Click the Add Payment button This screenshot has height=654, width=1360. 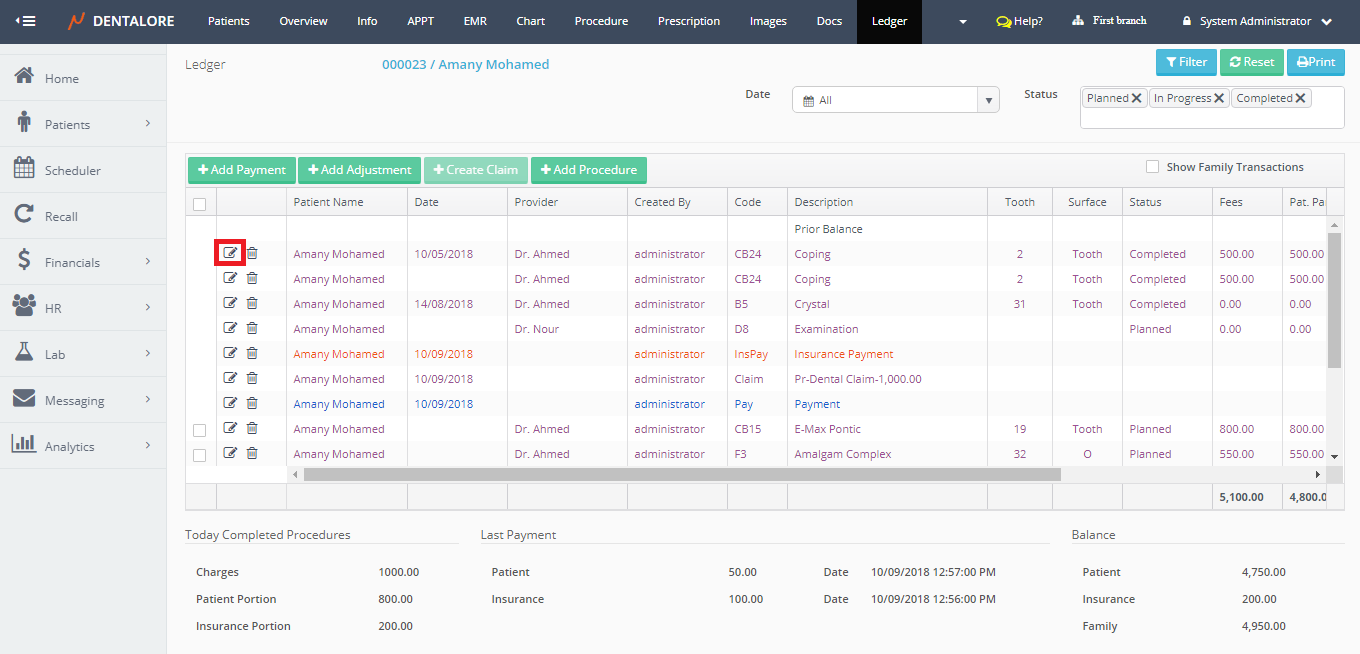click(240, 170)
